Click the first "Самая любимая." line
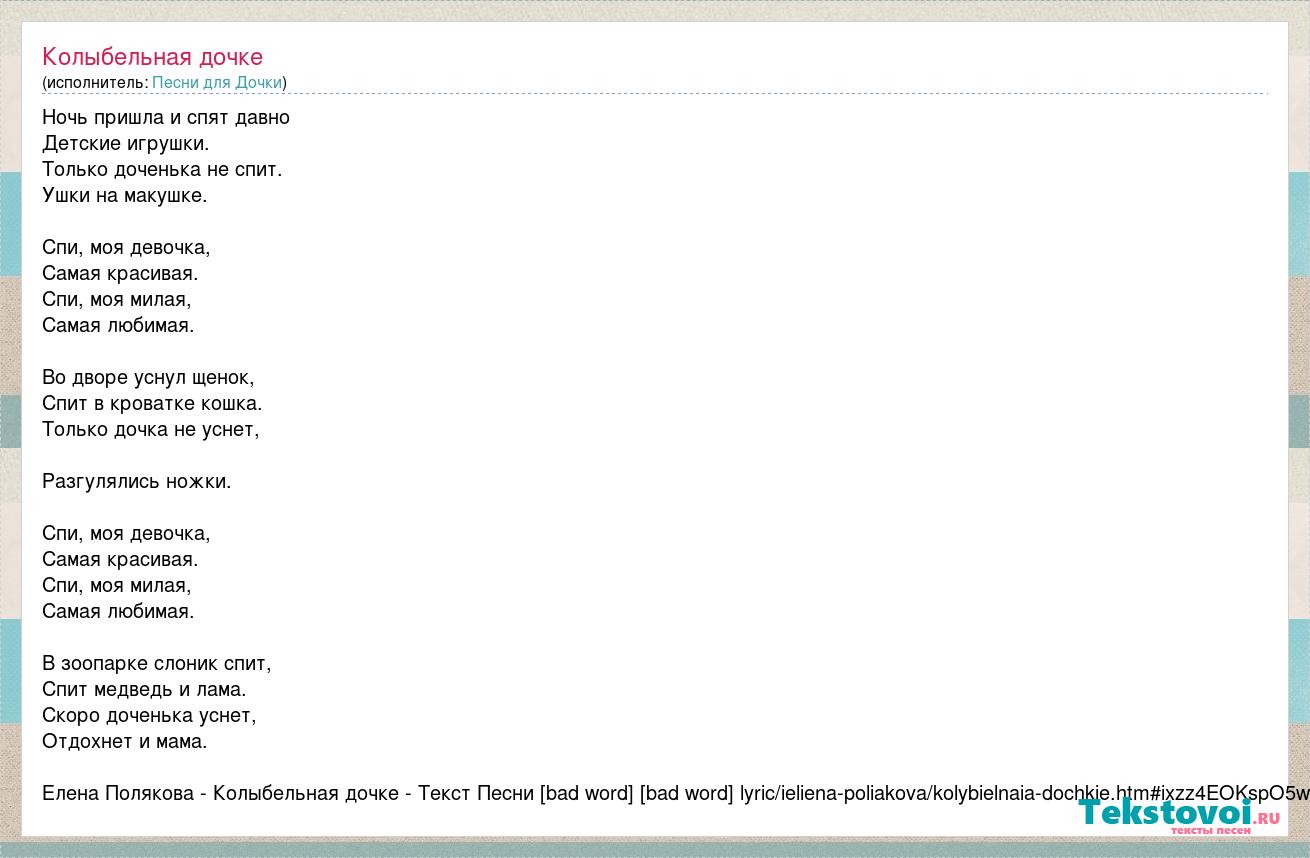1310x858 pixels. point(118,325)
